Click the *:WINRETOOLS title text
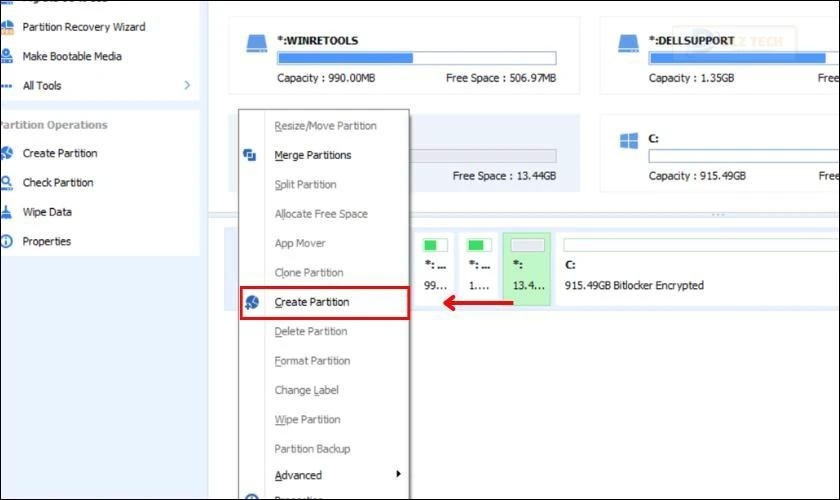Viewport: 840px width, 500px height. (318, 41)
